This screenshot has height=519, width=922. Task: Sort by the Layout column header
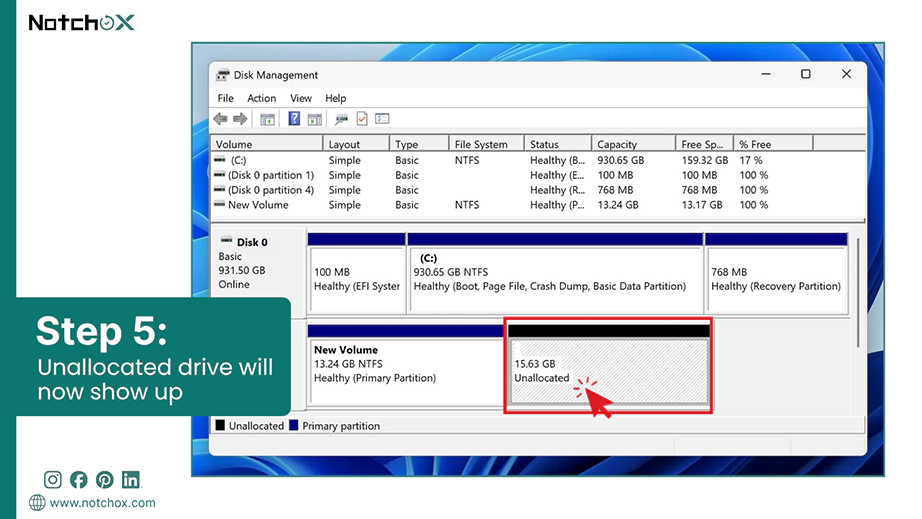pos(356,144)
